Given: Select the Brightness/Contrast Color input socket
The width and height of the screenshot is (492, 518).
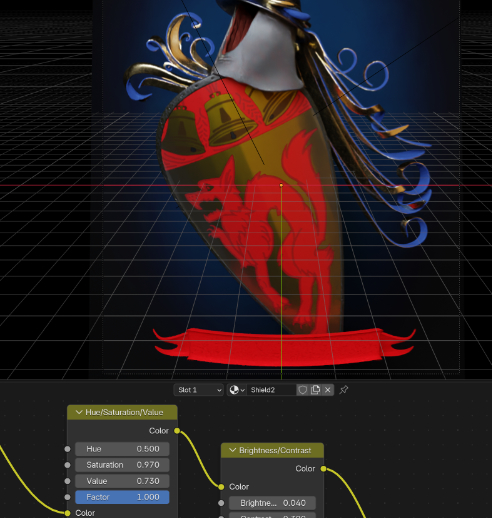Looking at the screenshot, I should (221, 487).
